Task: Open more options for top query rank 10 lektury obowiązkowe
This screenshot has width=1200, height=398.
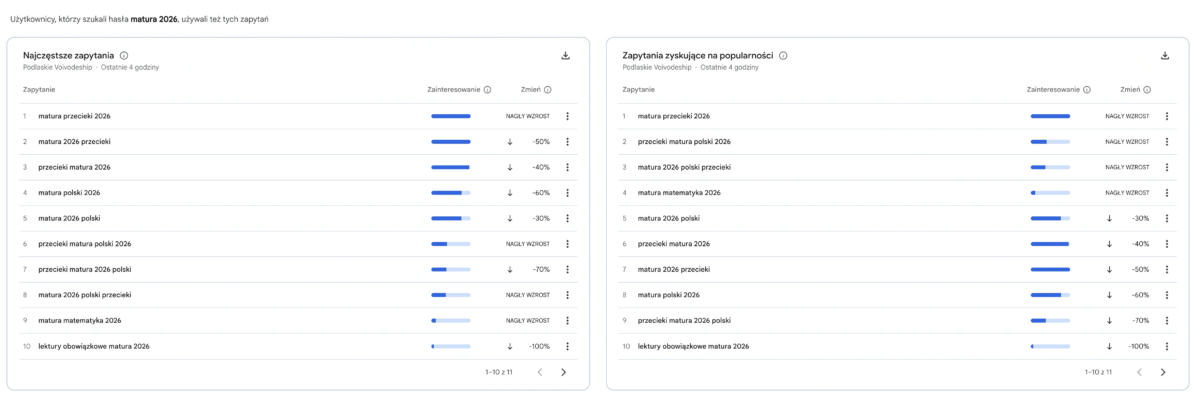Action: point(567,346)
